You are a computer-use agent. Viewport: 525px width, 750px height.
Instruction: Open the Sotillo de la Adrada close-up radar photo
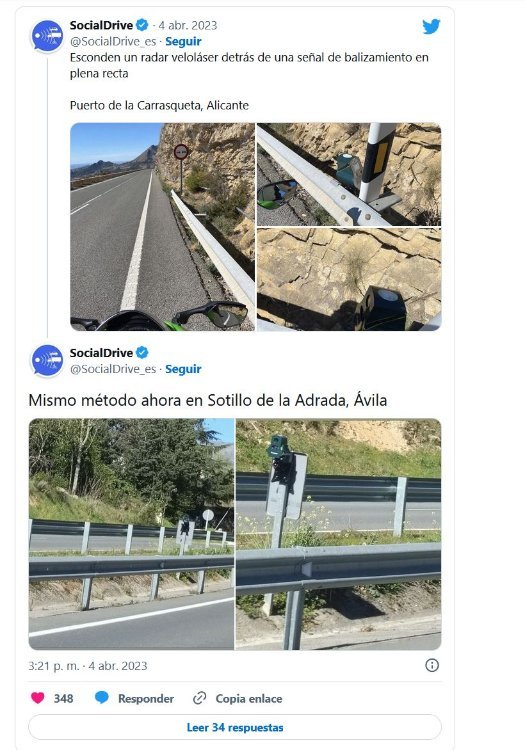coord(339,534)
